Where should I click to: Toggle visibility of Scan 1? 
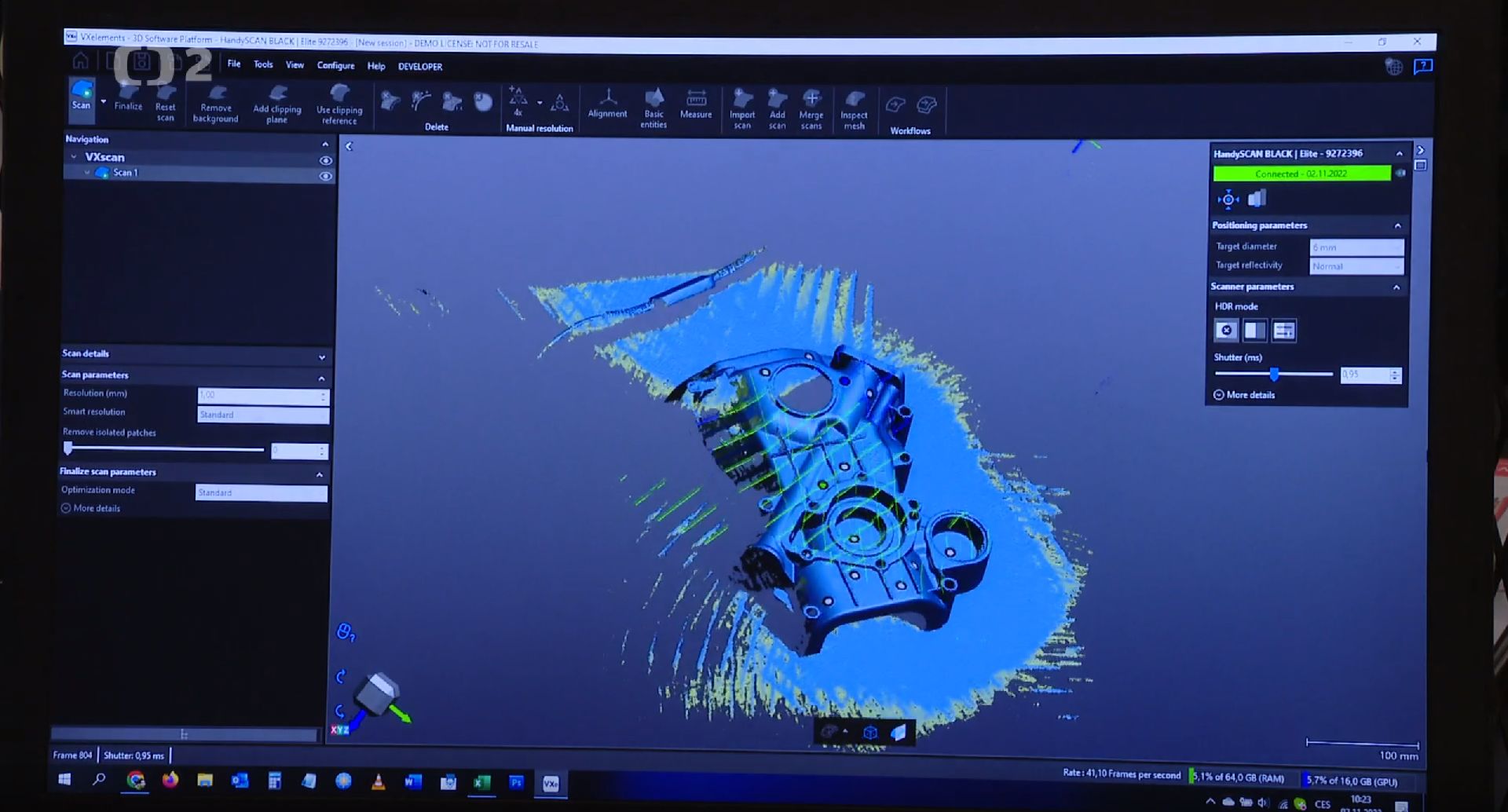point(325,176)
